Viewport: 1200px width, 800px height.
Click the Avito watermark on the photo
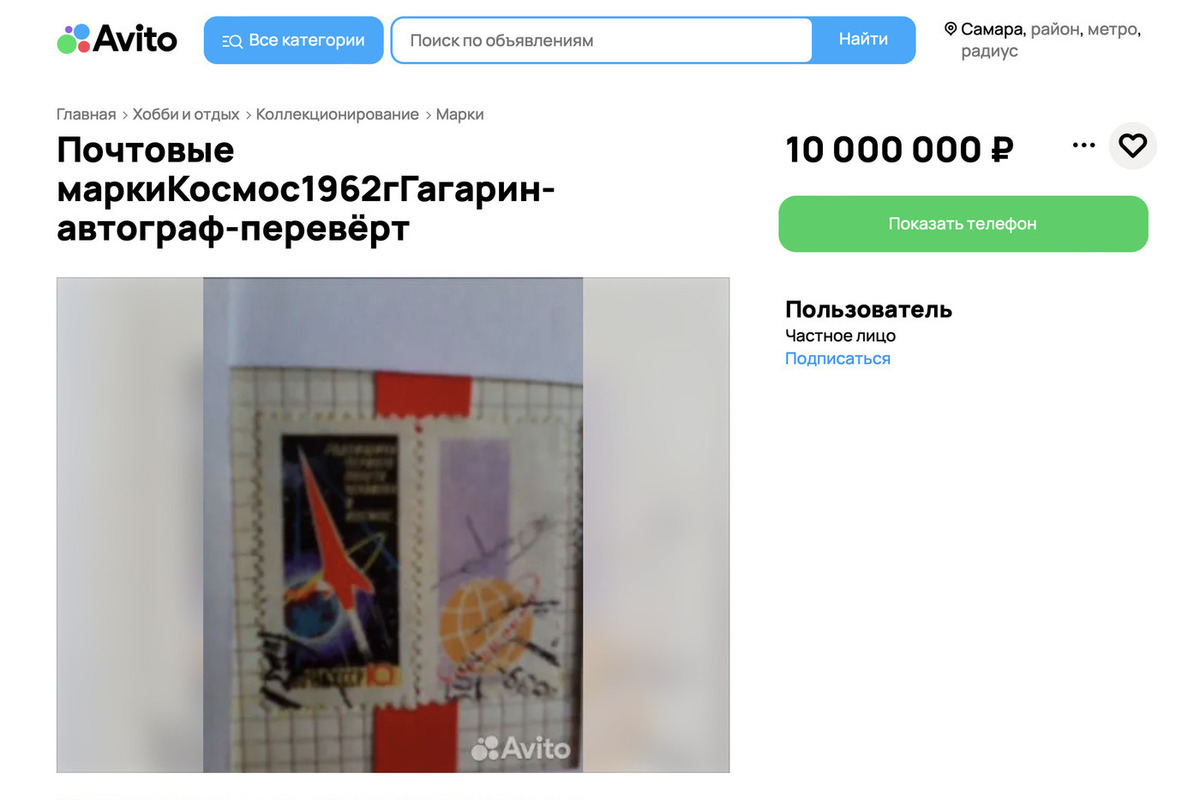[520, 747]
